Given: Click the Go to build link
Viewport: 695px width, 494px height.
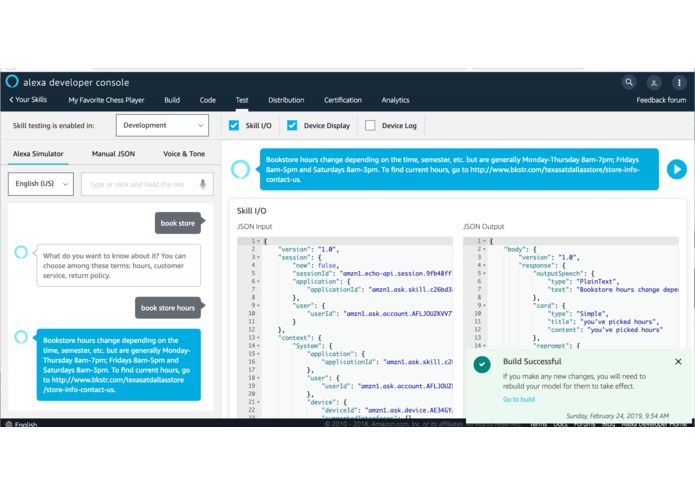Looking at the screenshot, I should click(519, 399).
